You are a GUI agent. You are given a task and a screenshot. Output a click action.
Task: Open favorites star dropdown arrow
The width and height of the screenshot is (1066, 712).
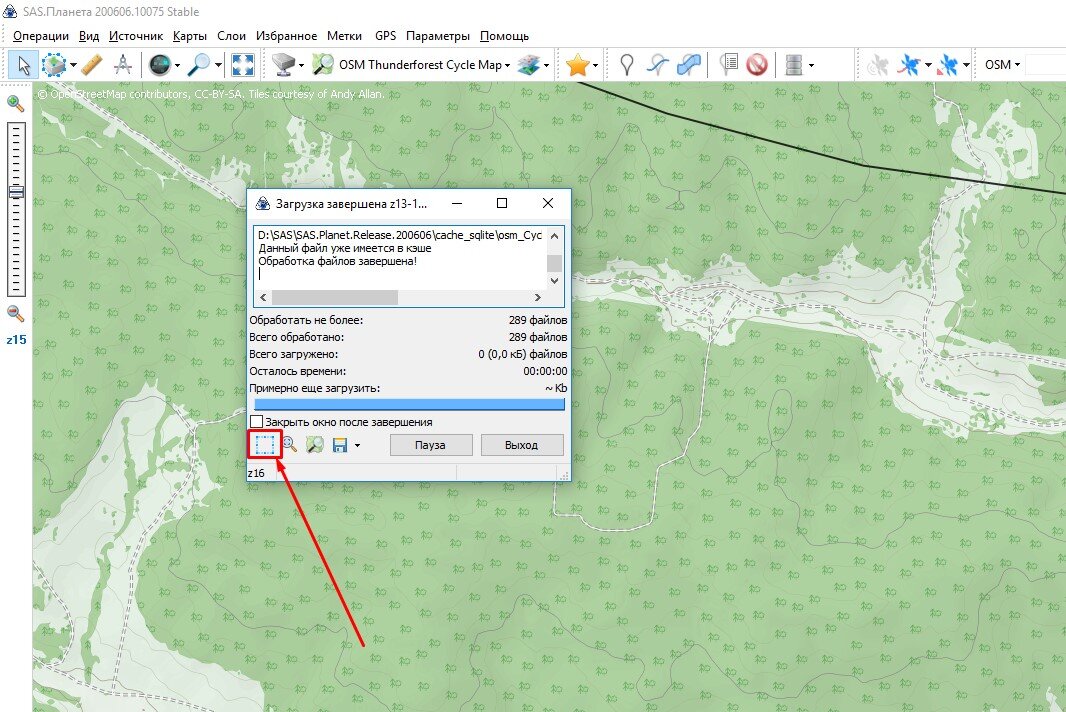[596, 65]
